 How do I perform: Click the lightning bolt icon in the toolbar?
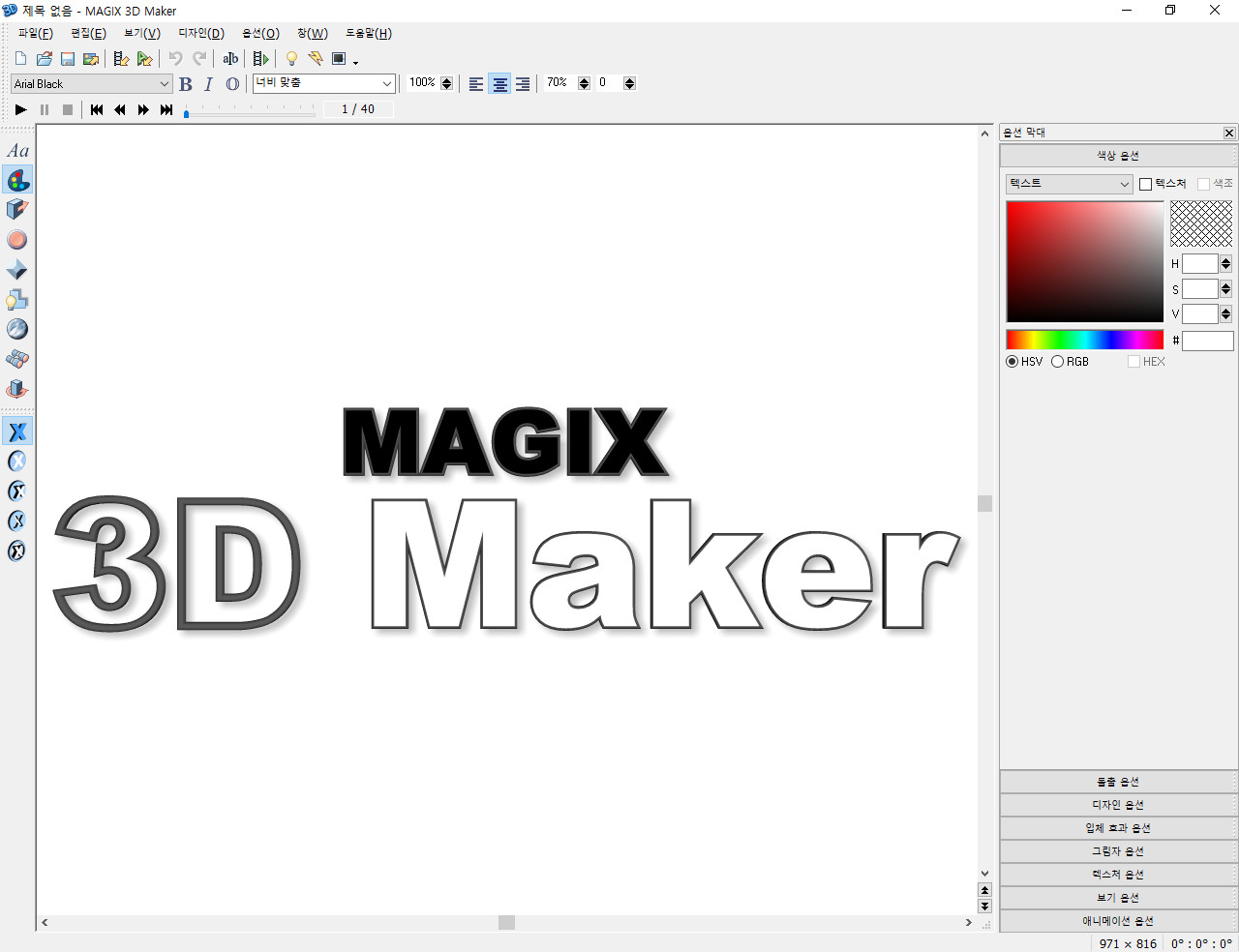(316, 59)
